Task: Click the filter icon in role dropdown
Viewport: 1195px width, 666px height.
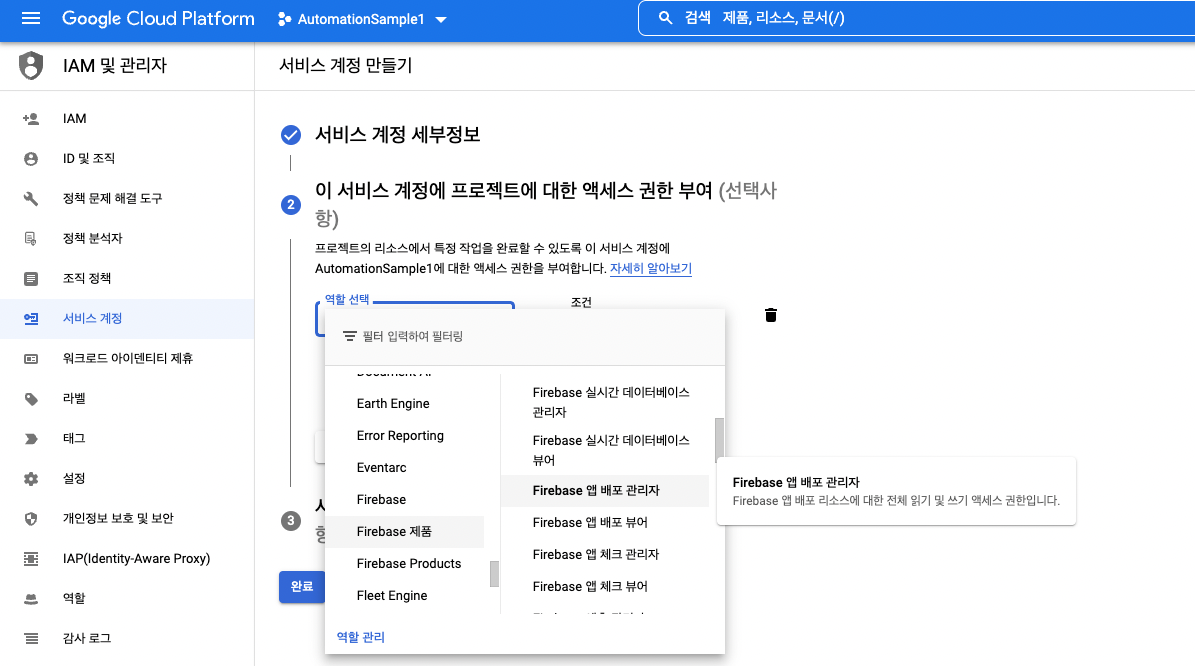Action: 349,336
